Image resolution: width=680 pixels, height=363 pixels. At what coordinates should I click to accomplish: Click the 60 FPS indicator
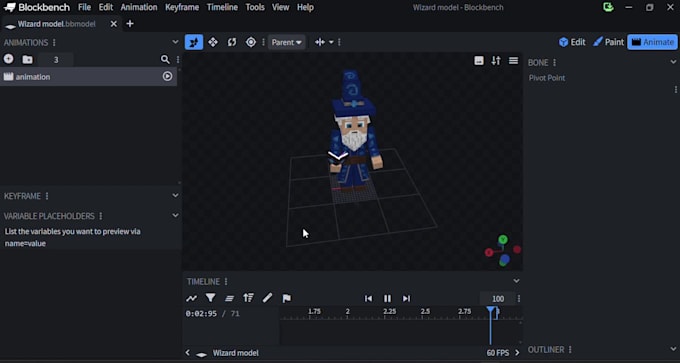coord(497,353)
